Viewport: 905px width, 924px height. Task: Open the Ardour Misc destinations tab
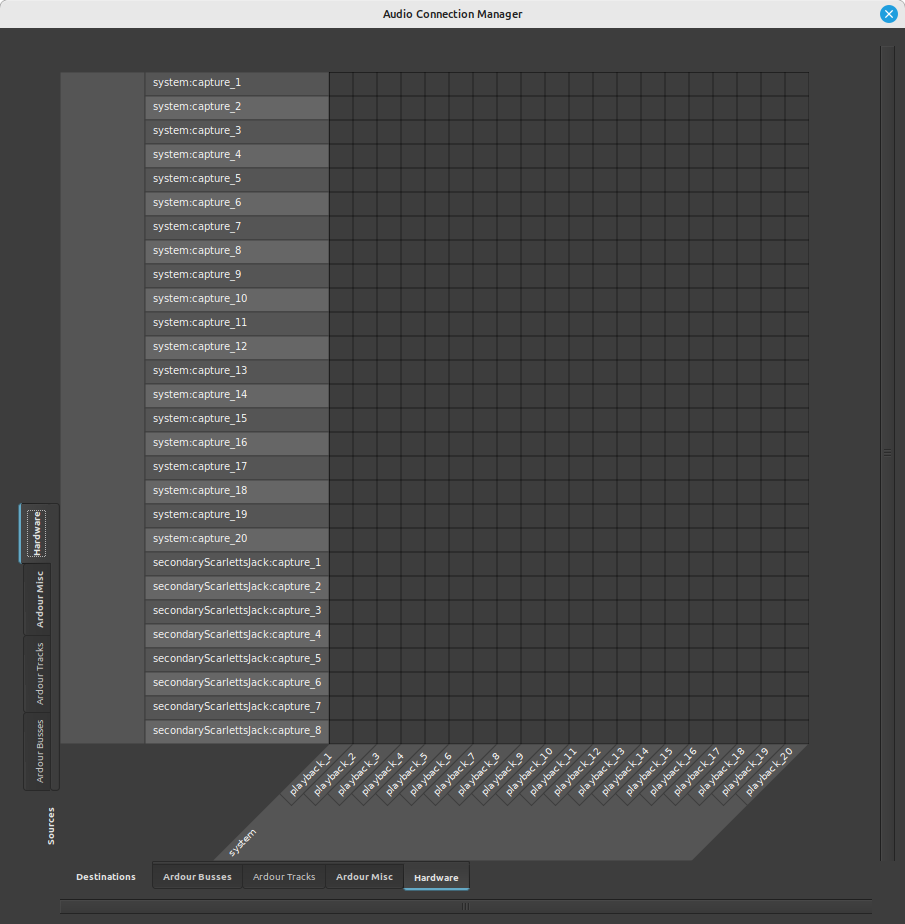364,876
